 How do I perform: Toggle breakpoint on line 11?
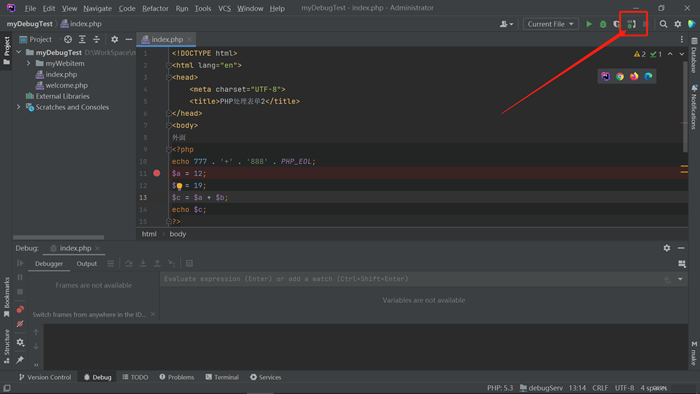157,173
